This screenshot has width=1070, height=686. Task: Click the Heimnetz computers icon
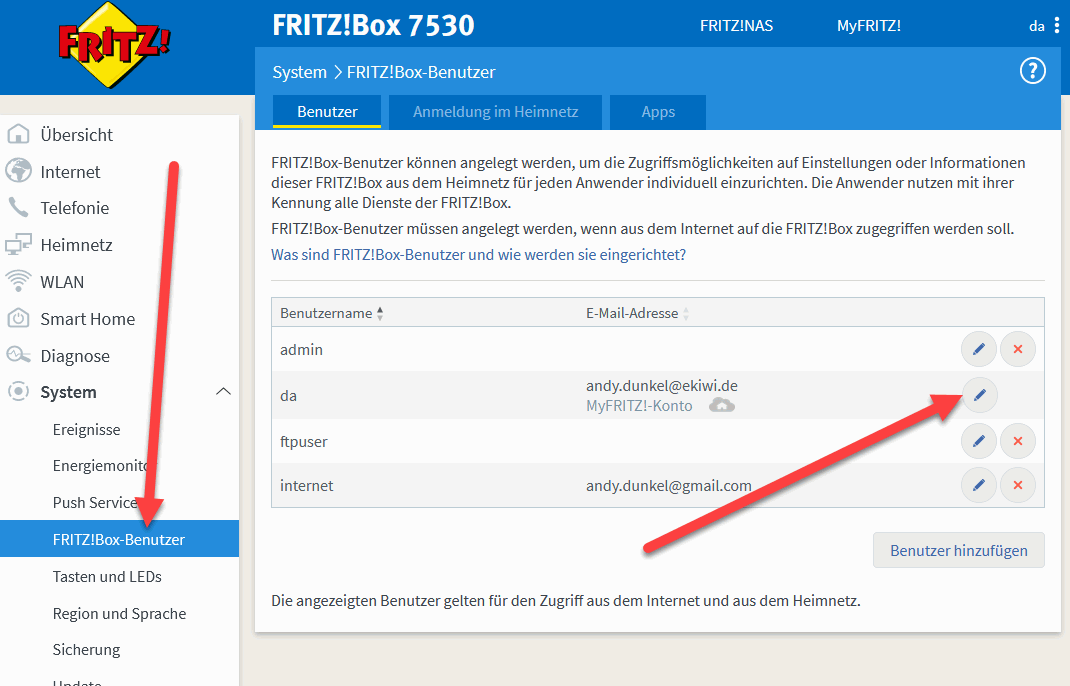[18, 244]
